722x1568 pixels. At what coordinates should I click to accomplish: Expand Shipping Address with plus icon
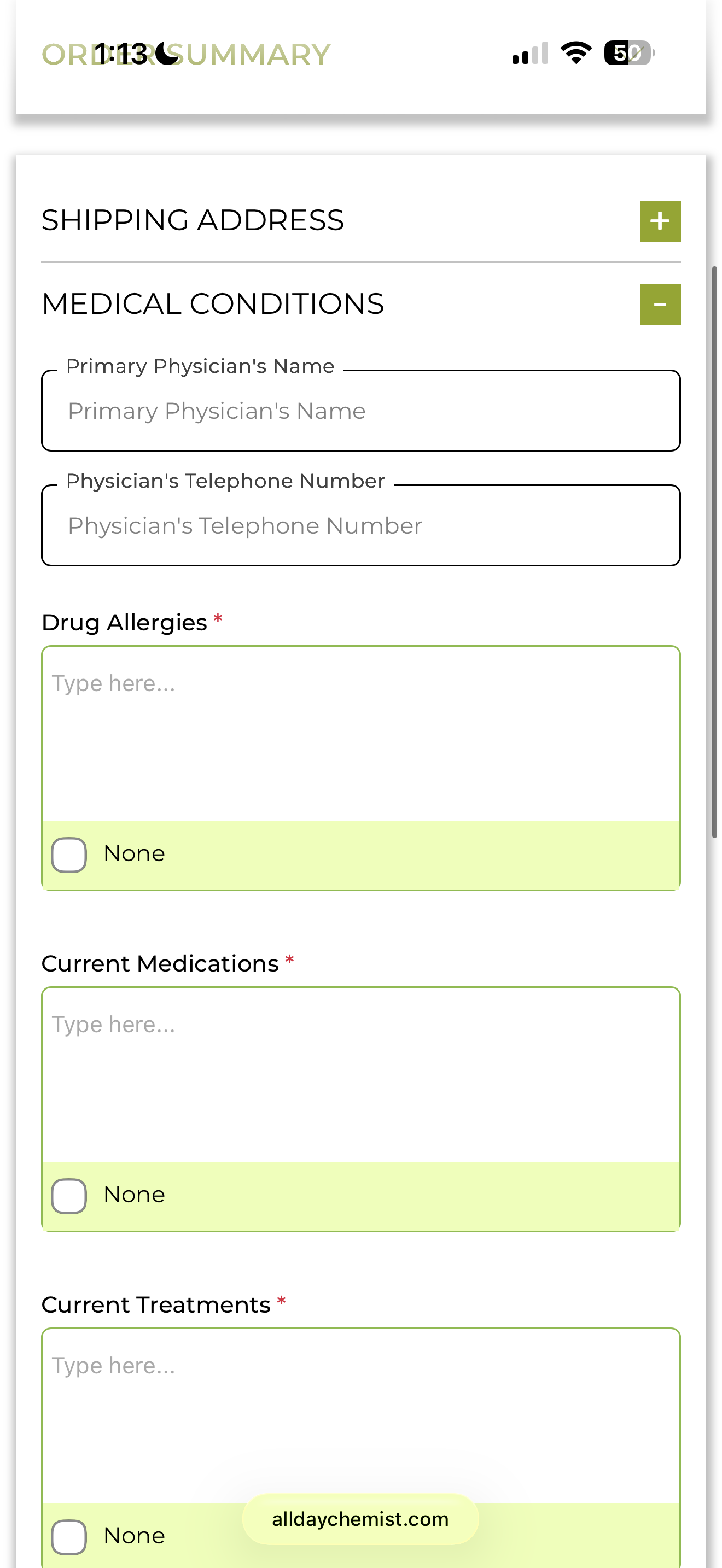coord(659,221)
